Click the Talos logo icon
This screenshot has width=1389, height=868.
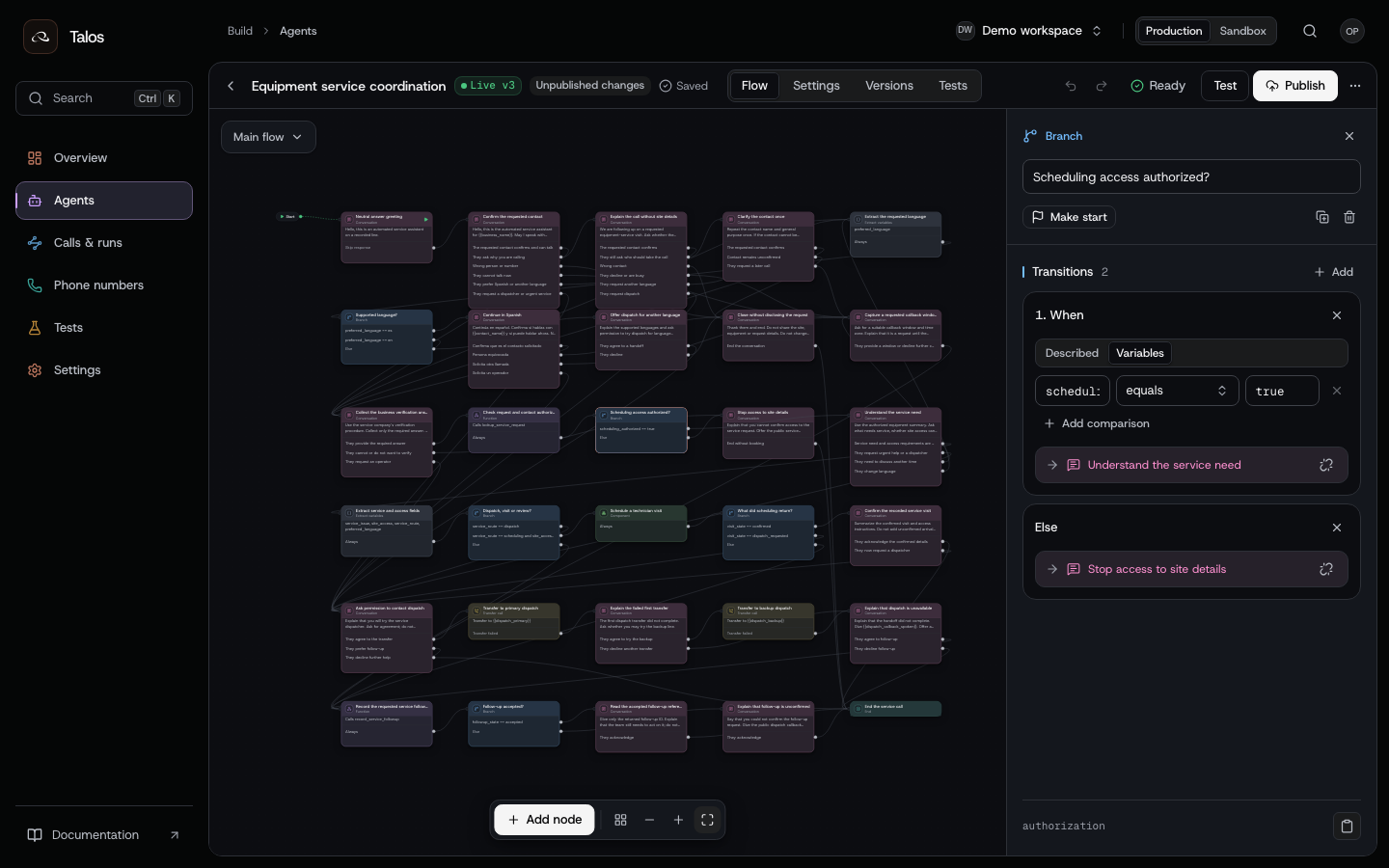40,37
